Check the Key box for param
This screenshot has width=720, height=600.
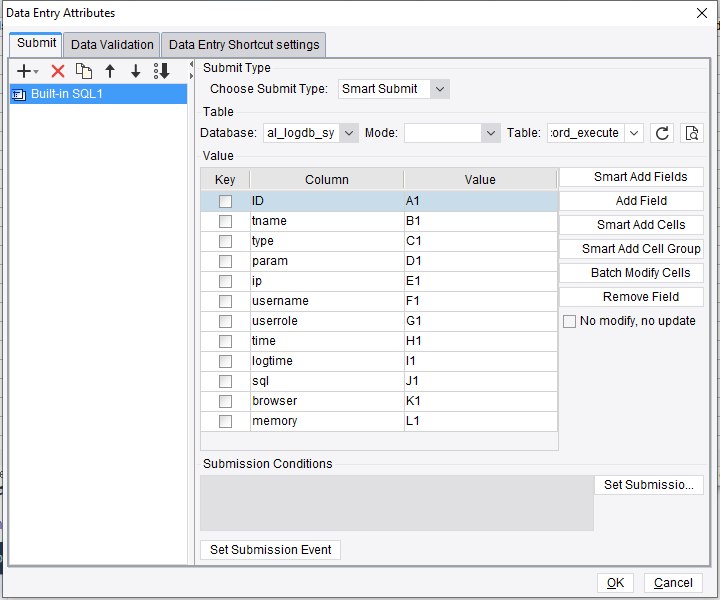click(225, 261)
